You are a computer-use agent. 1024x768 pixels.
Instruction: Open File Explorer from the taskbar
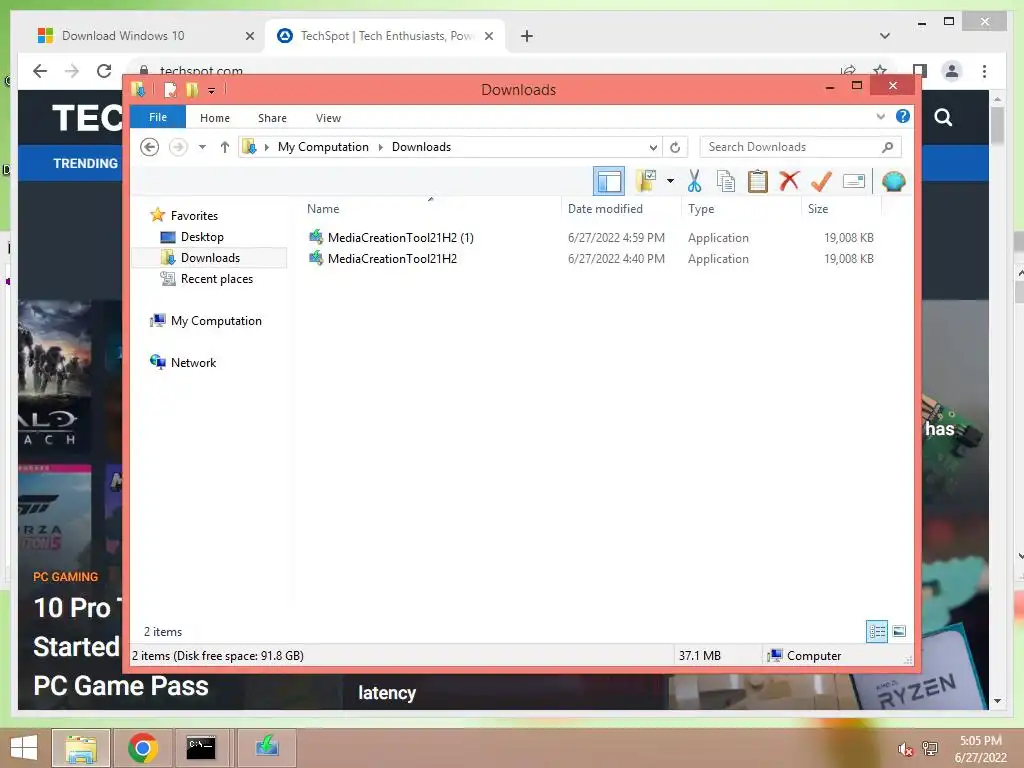pyautogui.click(x=81, y=748)
